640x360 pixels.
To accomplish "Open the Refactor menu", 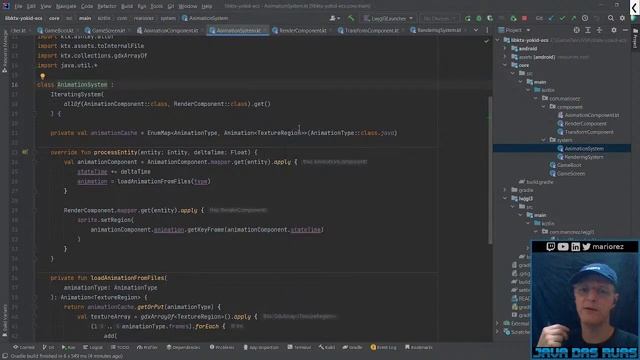I will tap(107, 7).
